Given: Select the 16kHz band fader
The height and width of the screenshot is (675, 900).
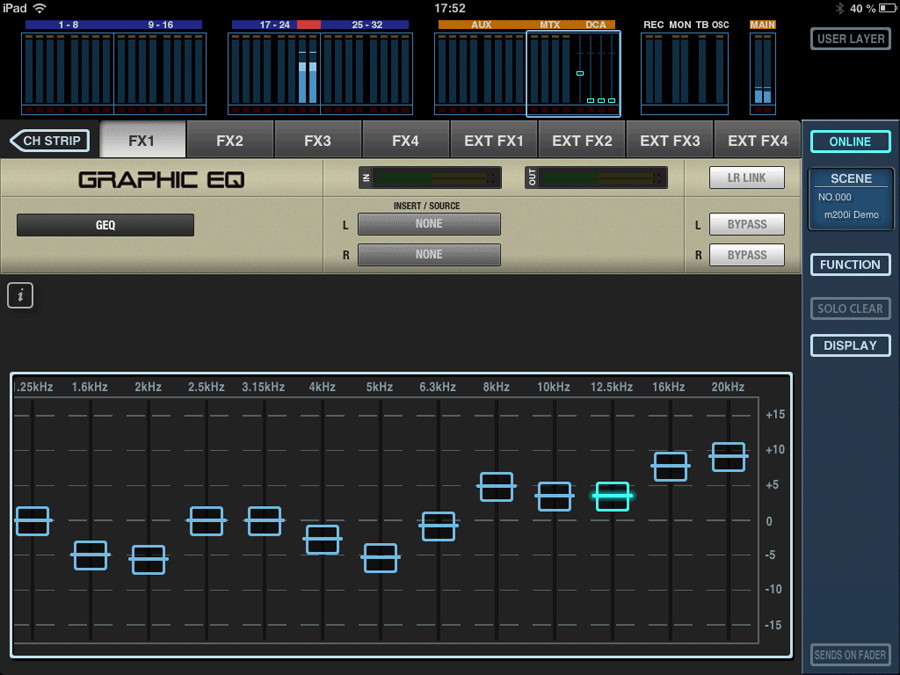Looking at the screenshot, I should tap(670, 466).
